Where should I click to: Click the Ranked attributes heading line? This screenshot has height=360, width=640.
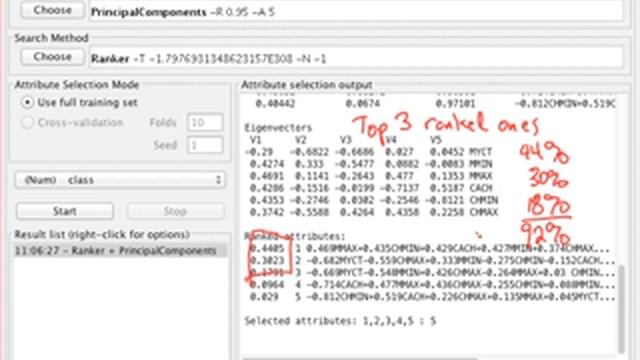[295, 236]
